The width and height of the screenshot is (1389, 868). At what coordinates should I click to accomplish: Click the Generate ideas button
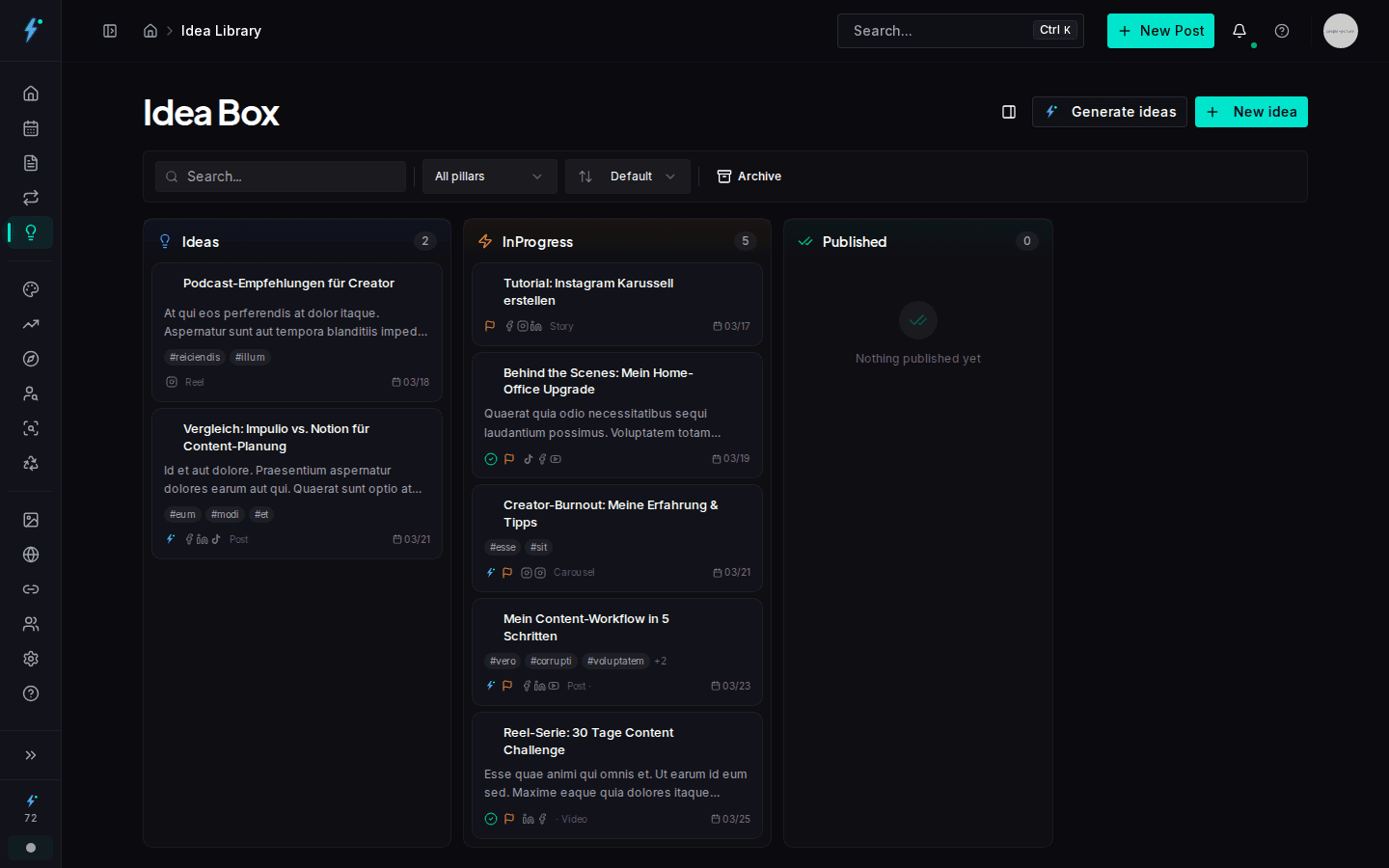tap(1109, 112)
